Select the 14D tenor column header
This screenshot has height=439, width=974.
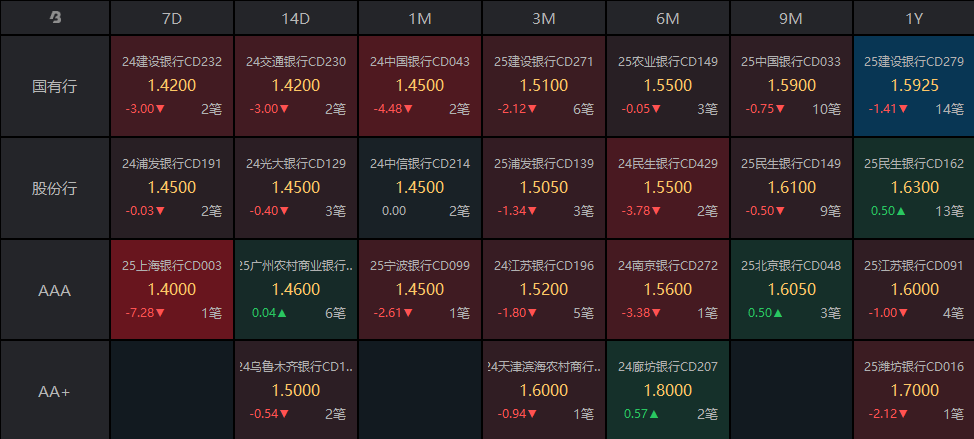click(x=295, y=18)
